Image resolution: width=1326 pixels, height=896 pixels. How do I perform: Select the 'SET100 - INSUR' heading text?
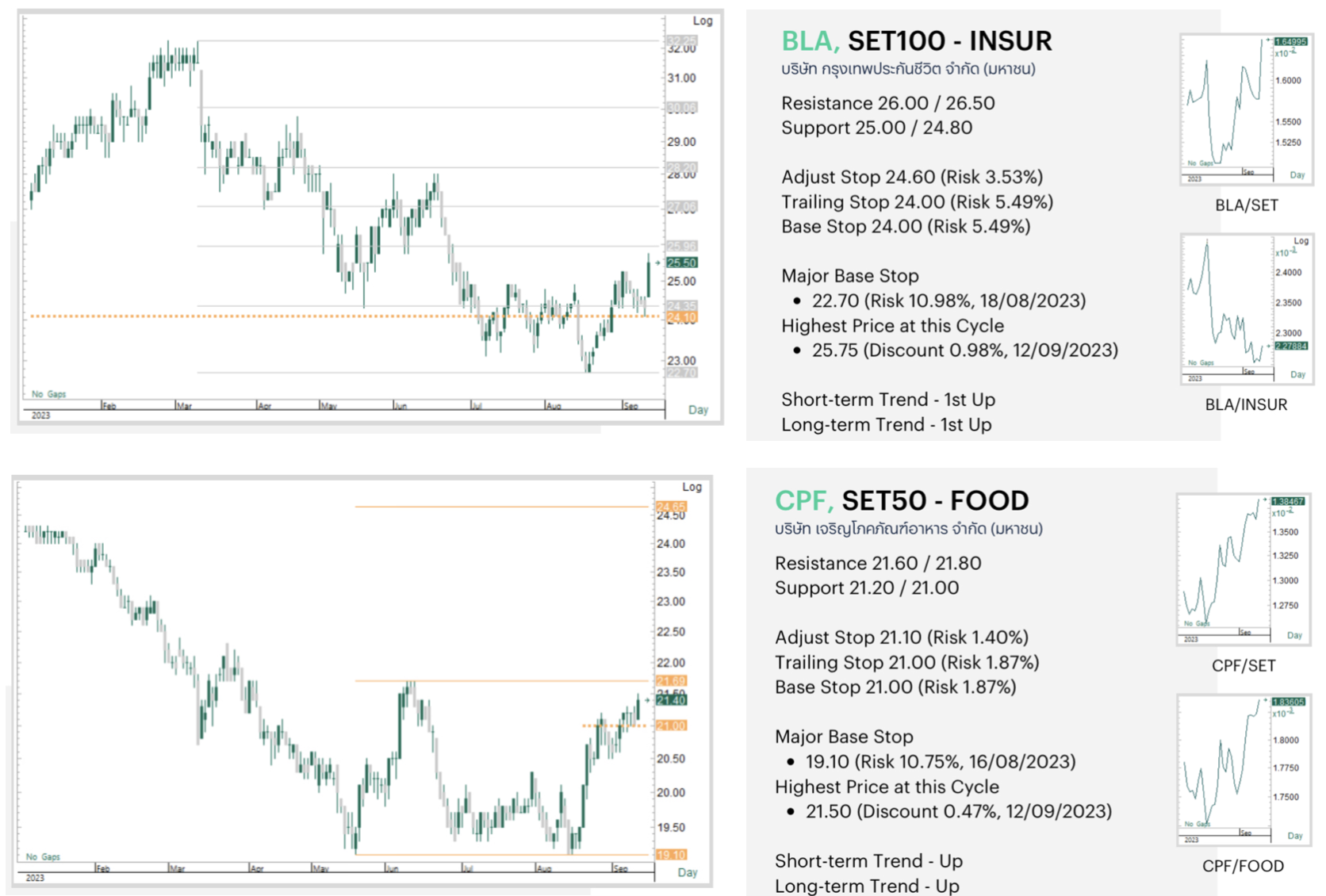[x=949, y=40]
